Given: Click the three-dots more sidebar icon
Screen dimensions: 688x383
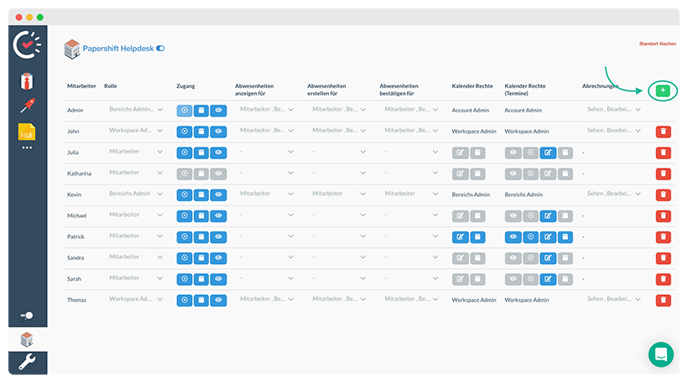Looking at the screenshot, I should [x=27, y=148].
